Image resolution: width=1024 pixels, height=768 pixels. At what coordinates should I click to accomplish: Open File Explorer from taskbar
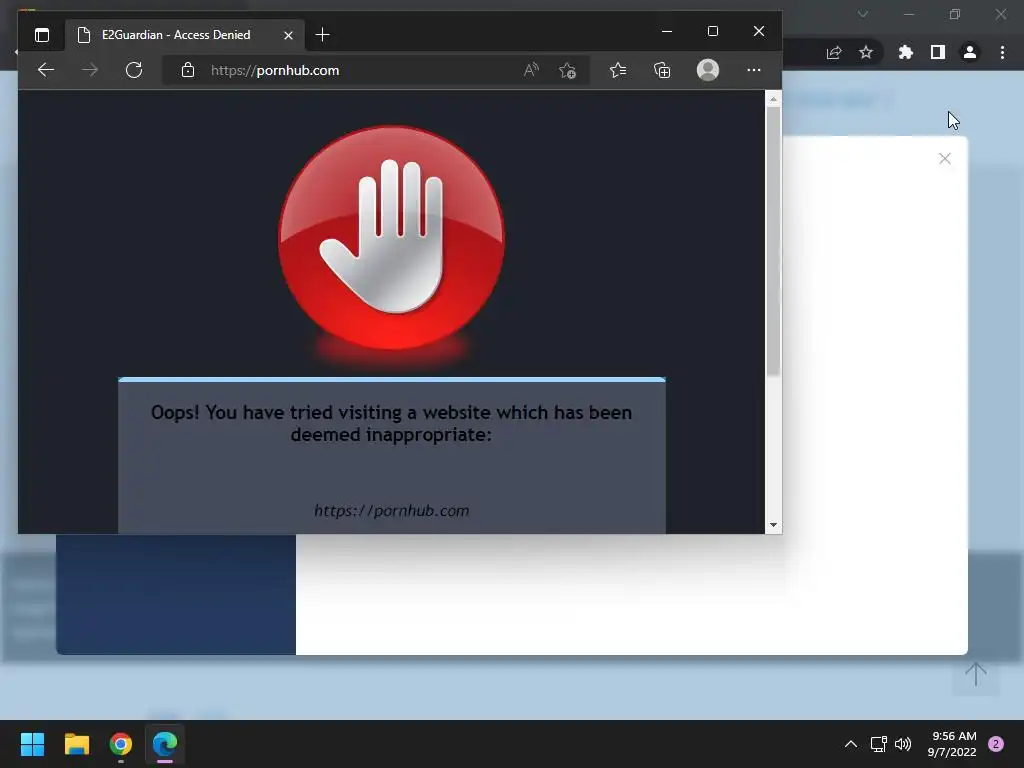coord(77,744)
